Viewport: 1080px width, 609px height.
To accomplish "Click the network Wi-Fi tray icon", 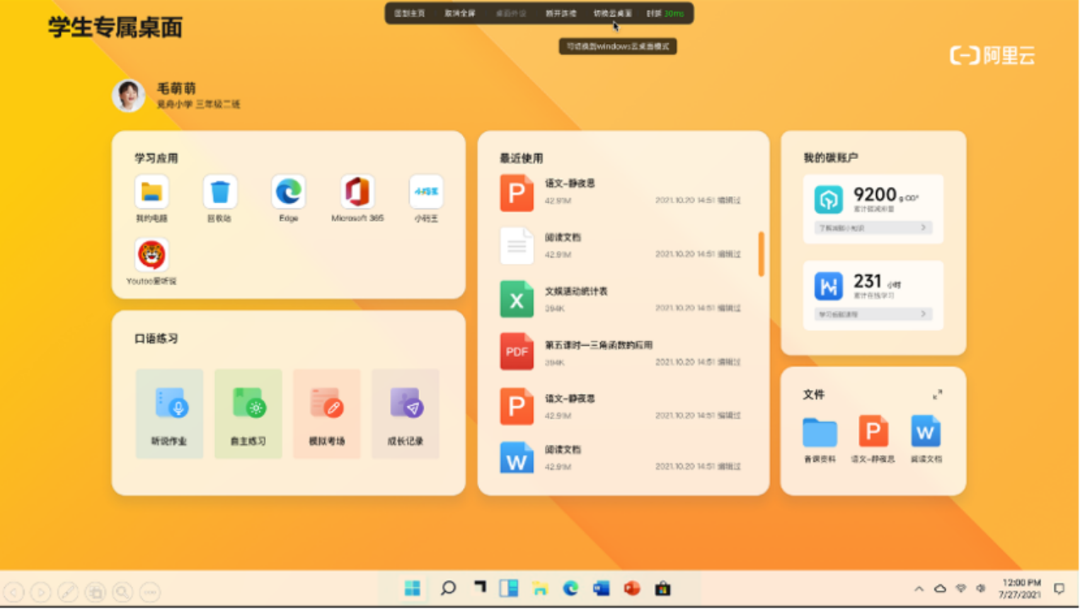I will 961,588.
